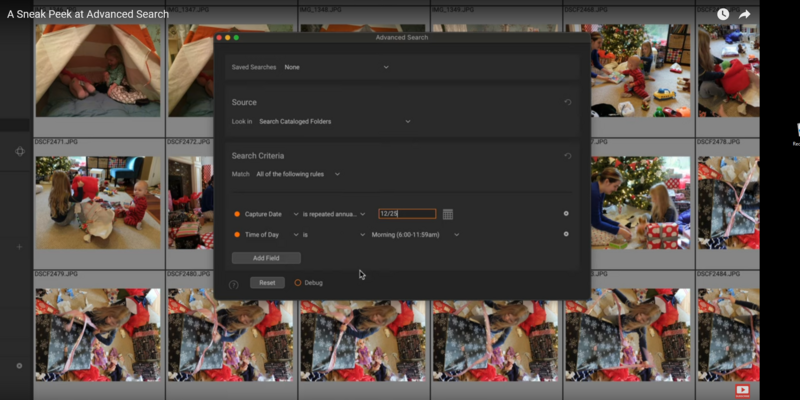
Task: Open the Saved Searches dropdown
Action: [336, 67]
